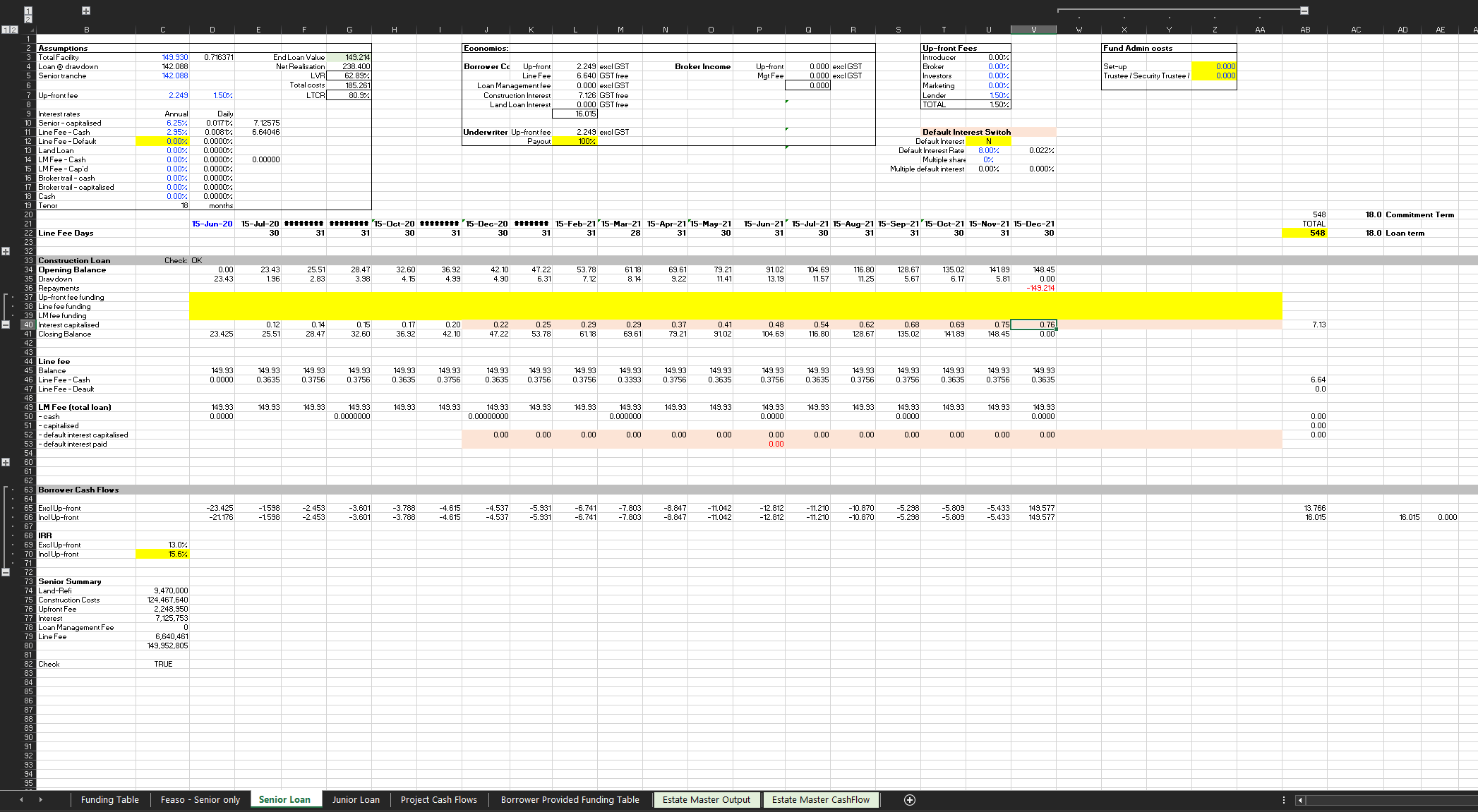Switch to Feaso - Senior only tab
This screenshot has height=812, width=1478.
pyautogui.click(x=200, y=799)
